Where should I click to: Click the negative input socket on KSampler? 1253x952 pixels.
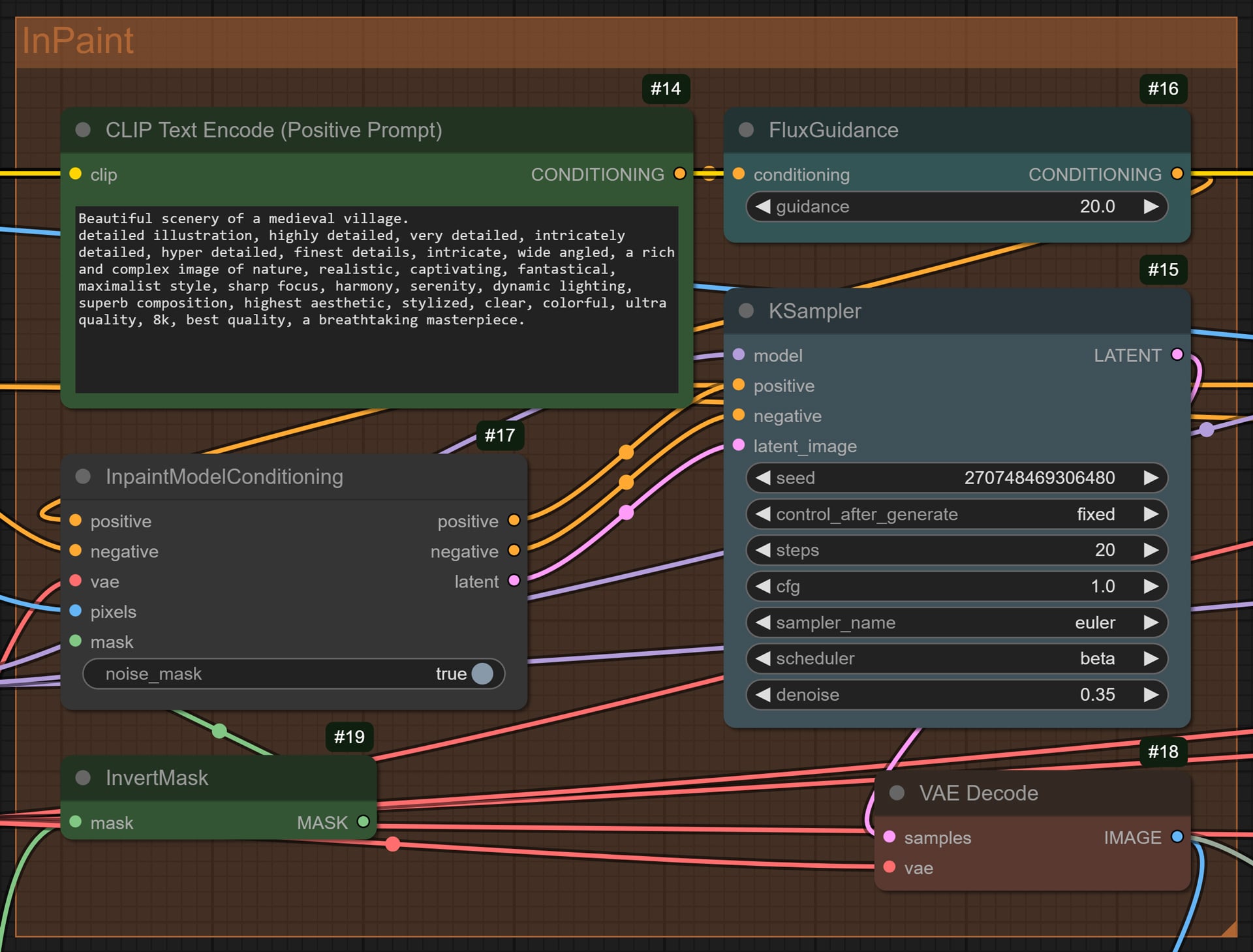739,415
